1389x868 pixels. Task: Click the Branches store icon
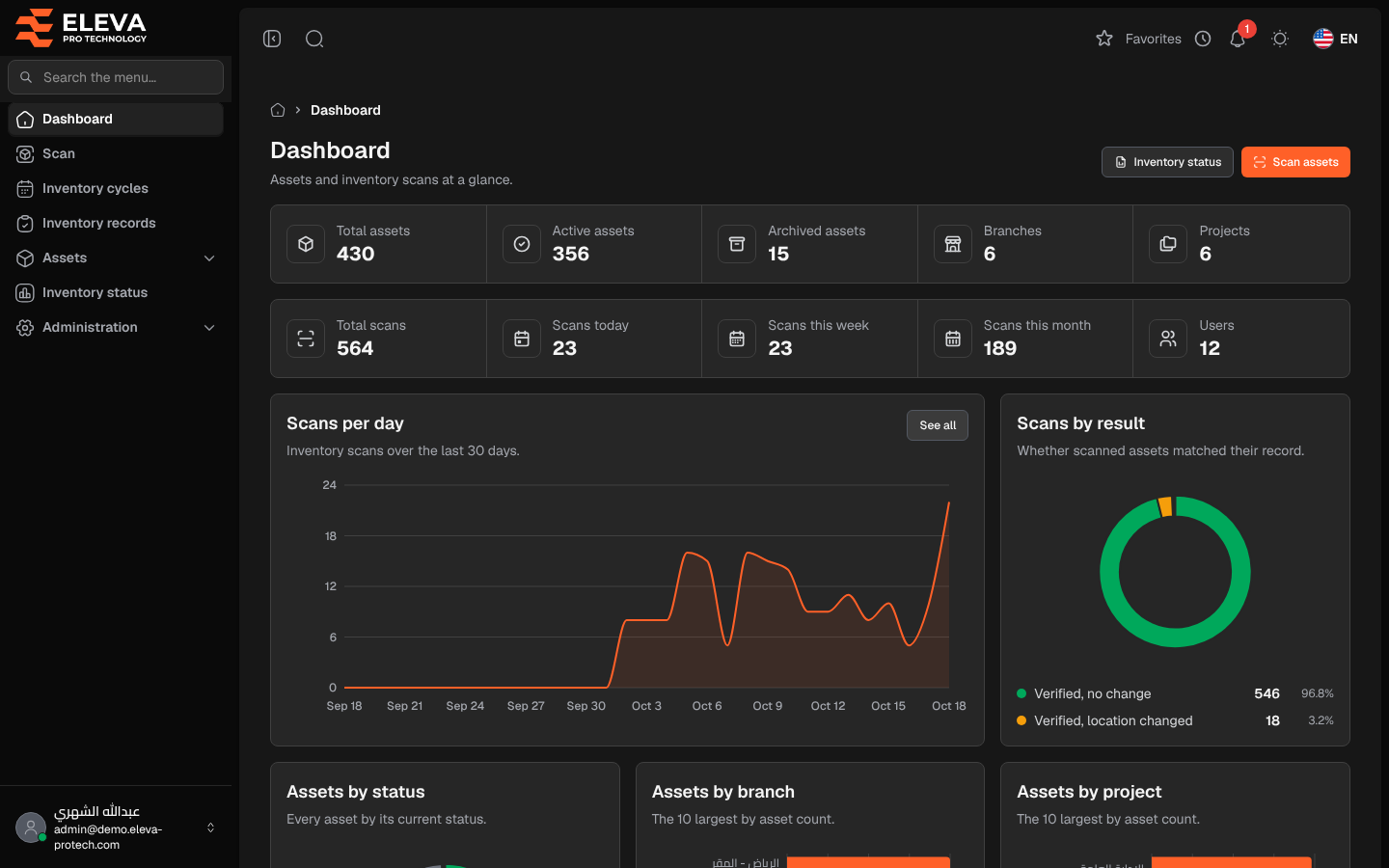tap(953, 244)
